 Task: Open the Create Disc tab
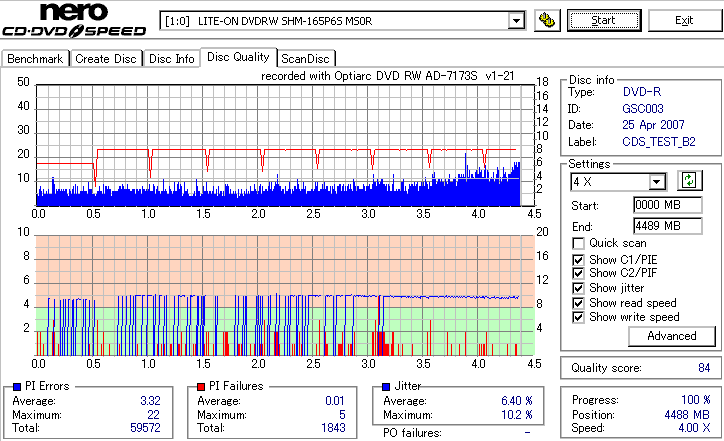click(x=106, y=59)
